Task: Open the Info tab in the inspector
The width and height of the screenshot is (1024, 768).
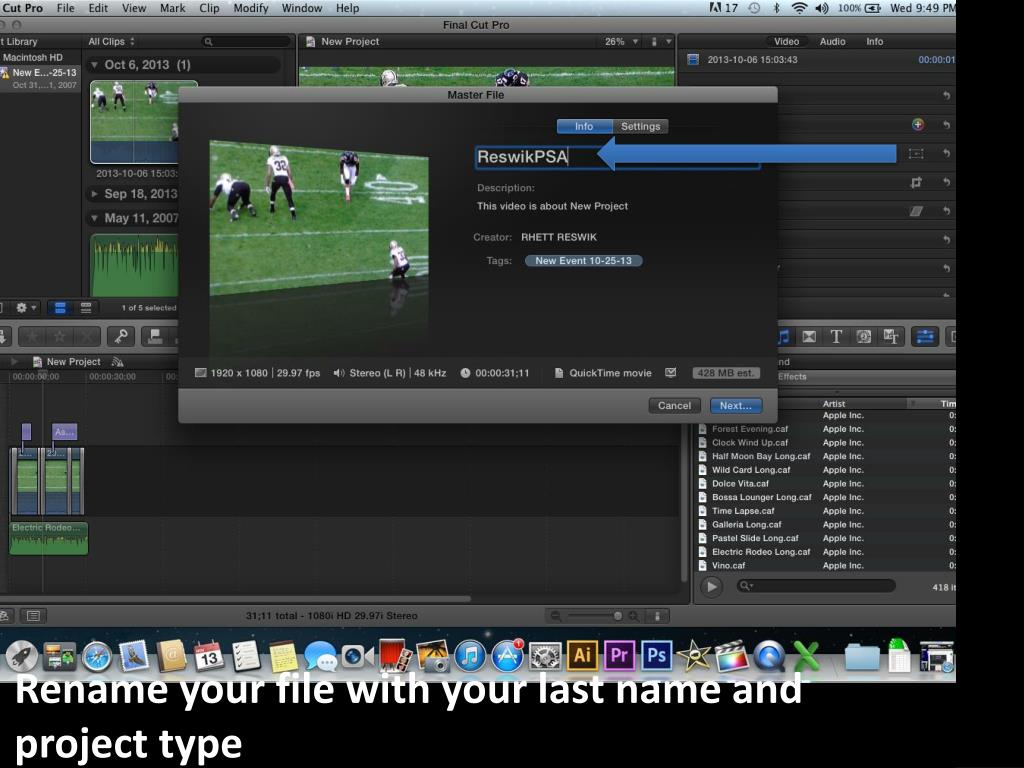Action: [x=874, y=41]
